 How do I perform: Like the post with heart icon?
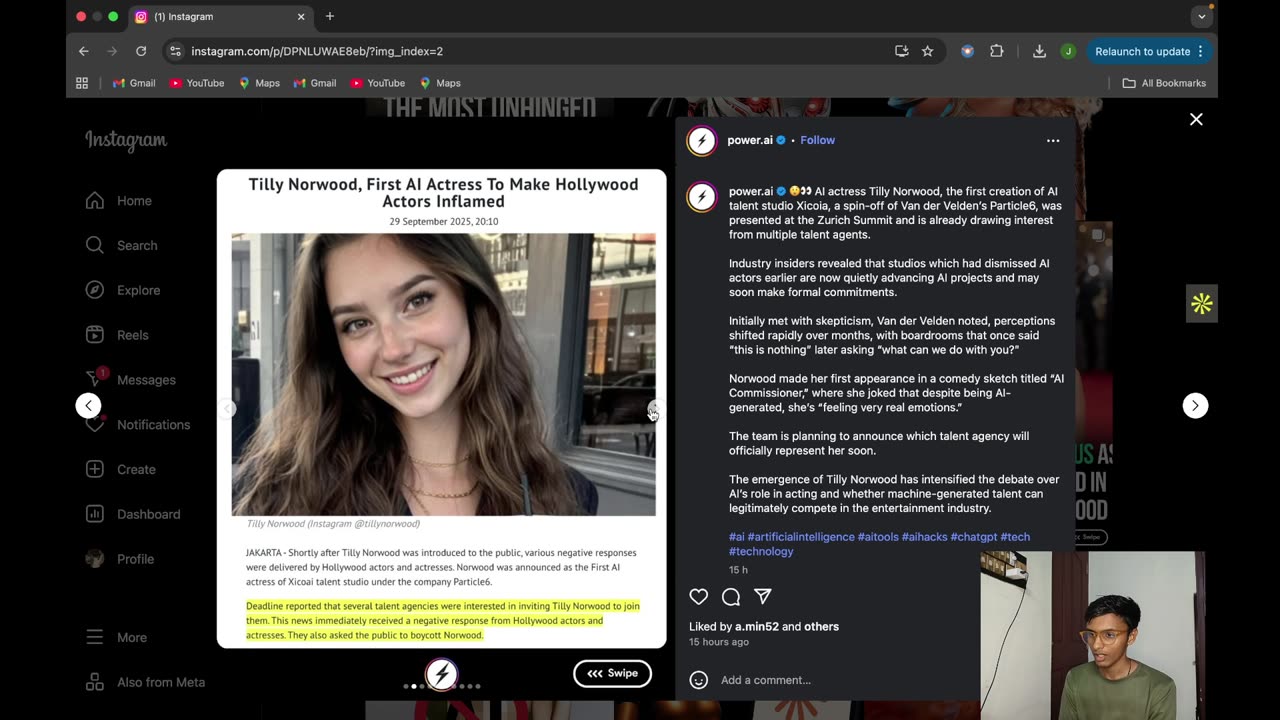(699, 597)
